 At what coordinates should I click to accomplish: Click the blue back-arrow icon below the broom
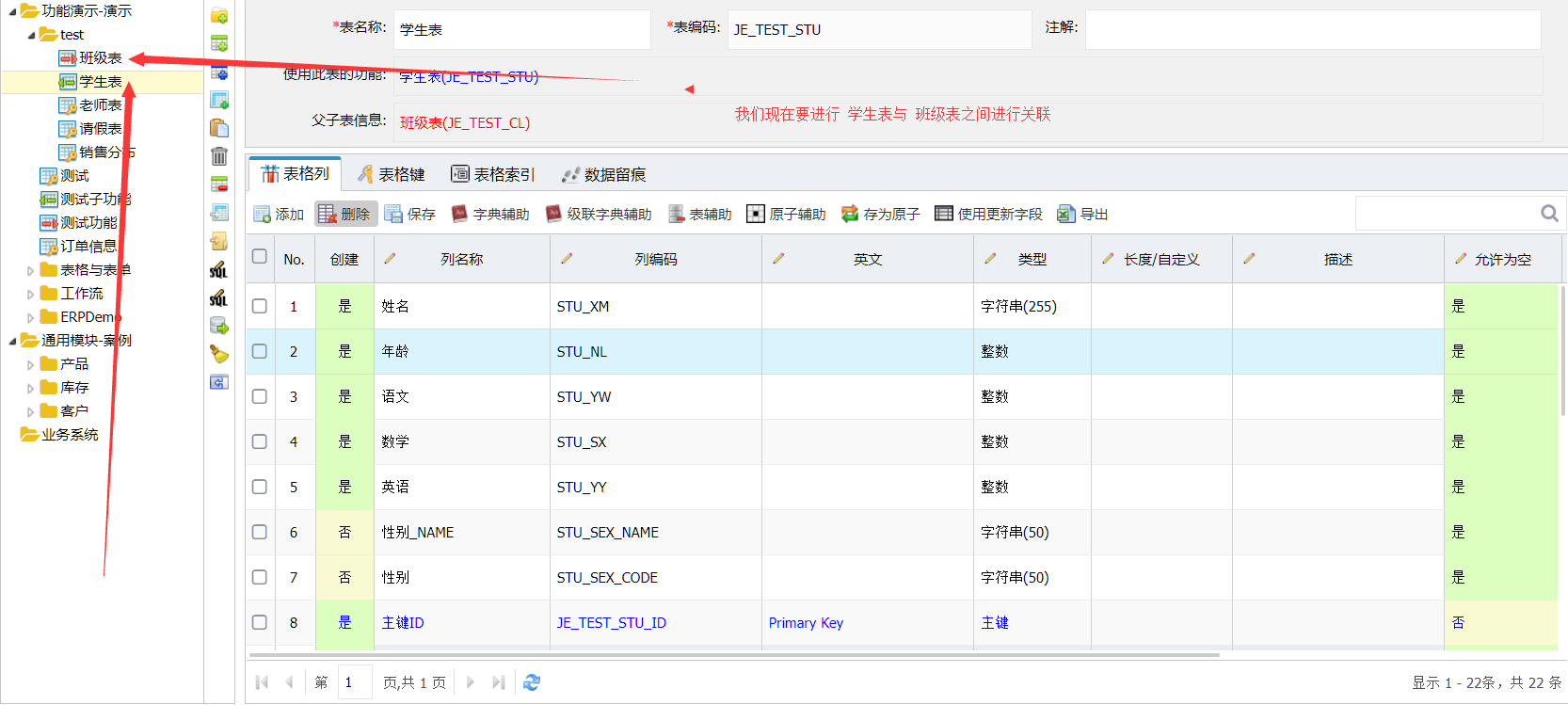(219, 382)
